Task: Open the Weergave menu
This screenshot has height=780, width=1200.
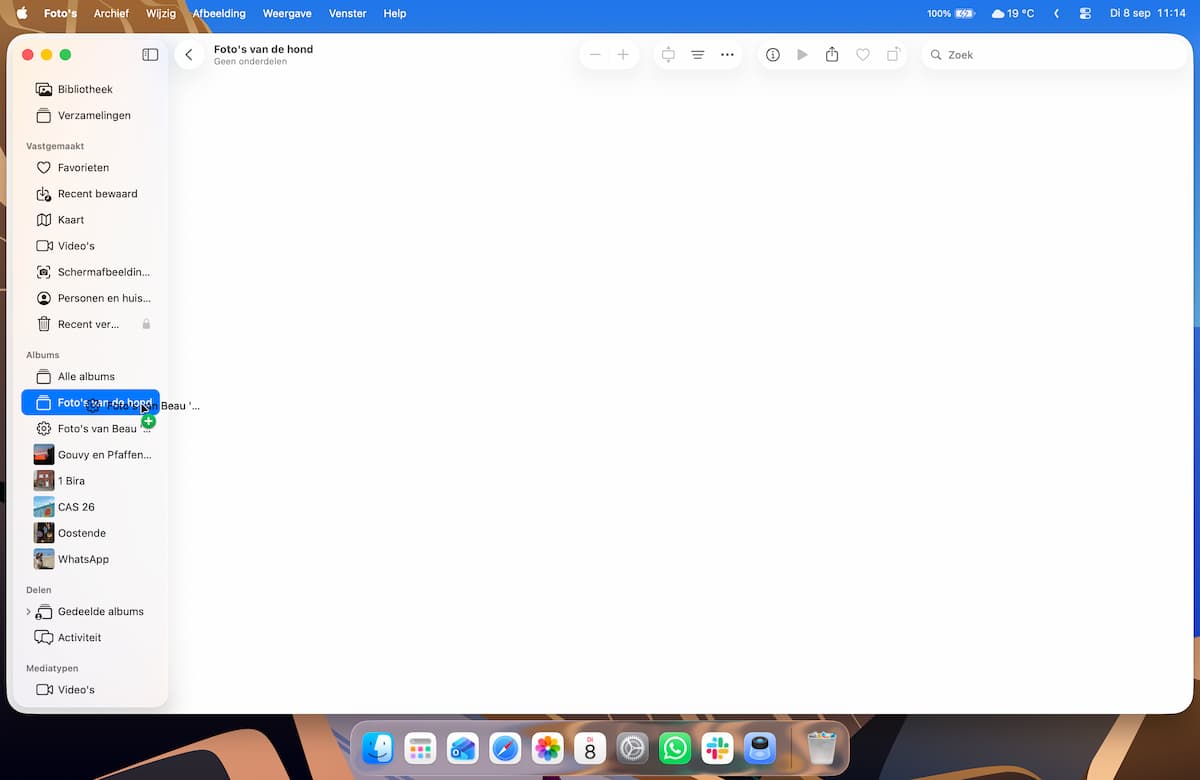Action: point(287,14)
